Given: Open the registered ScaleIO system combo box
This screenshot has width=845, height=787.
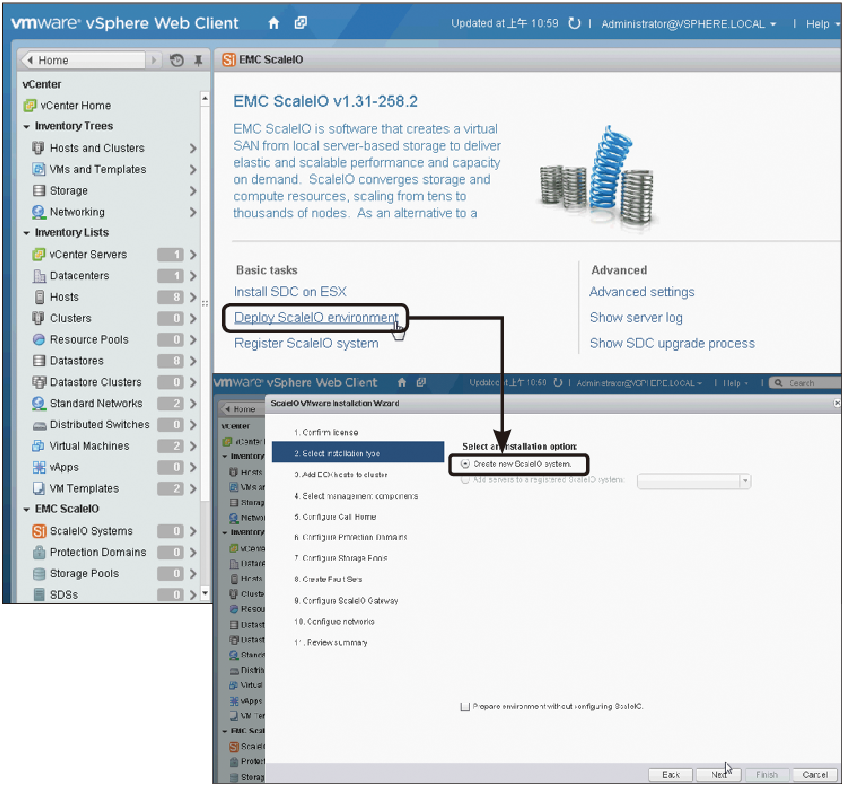Looking at the screenshot, I should (694, 481).
